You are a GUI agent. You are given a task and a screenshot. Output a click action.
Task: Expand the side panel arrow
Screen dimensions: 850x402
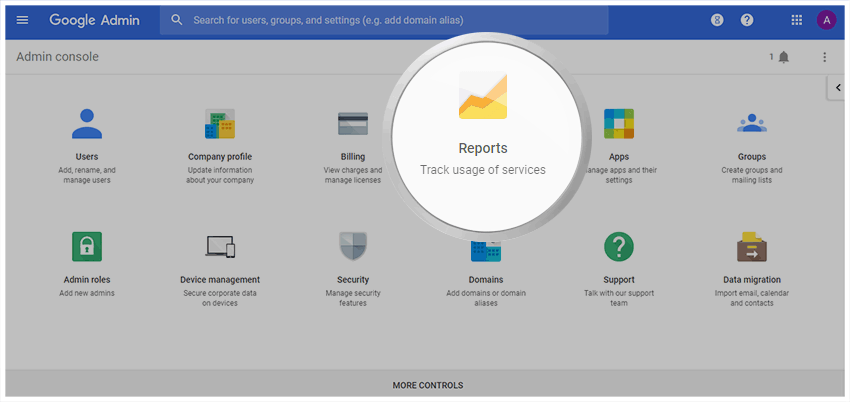coord(838,88)
